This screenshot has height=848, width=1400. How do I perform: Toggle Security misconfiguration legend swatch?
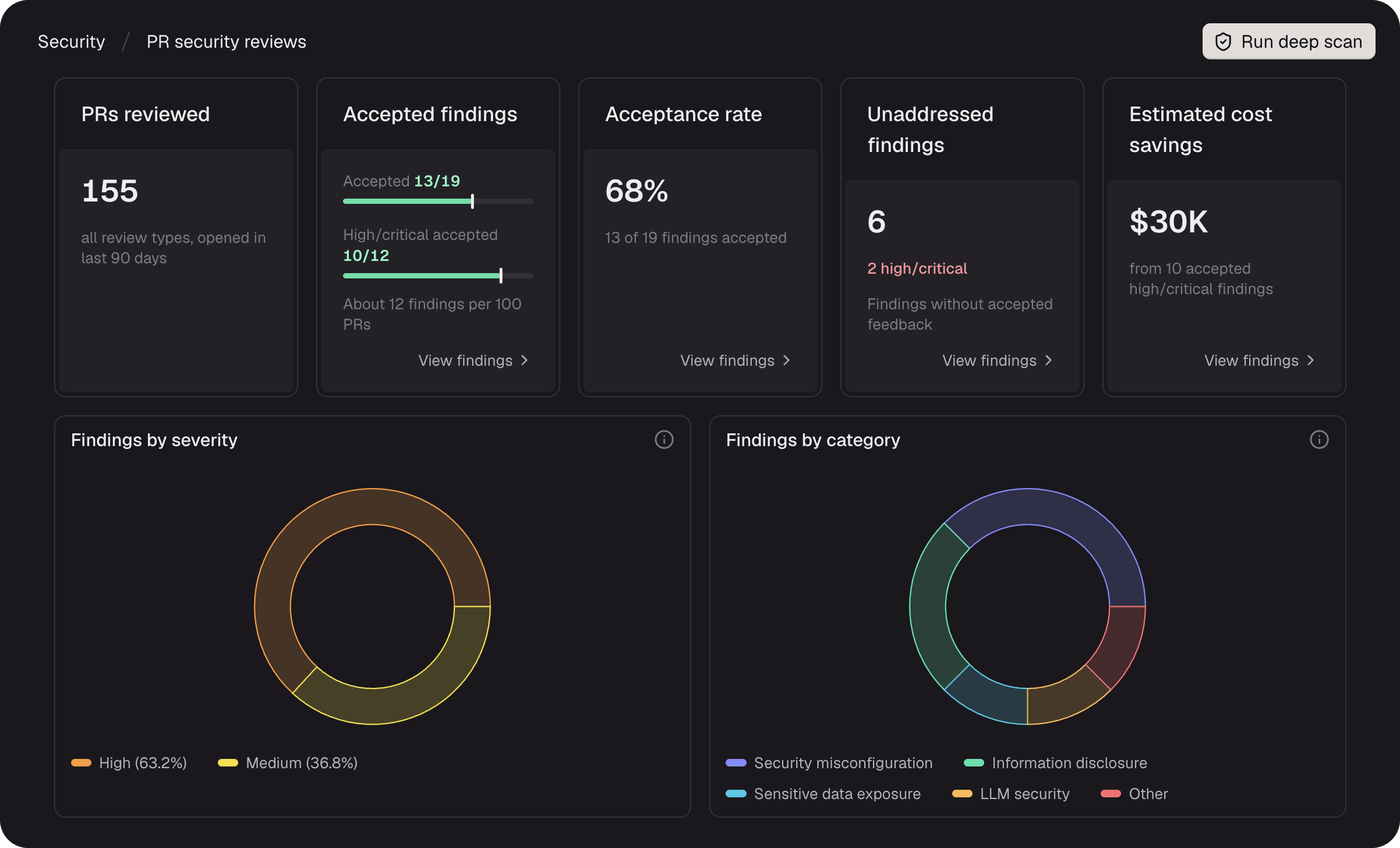pyautogui.click(x=736, y=763)
